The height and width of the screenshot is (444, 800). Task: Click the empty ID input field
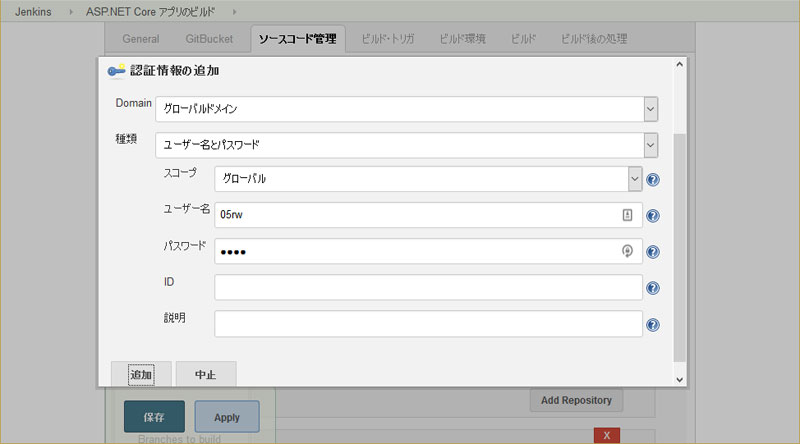pos(428,287)
